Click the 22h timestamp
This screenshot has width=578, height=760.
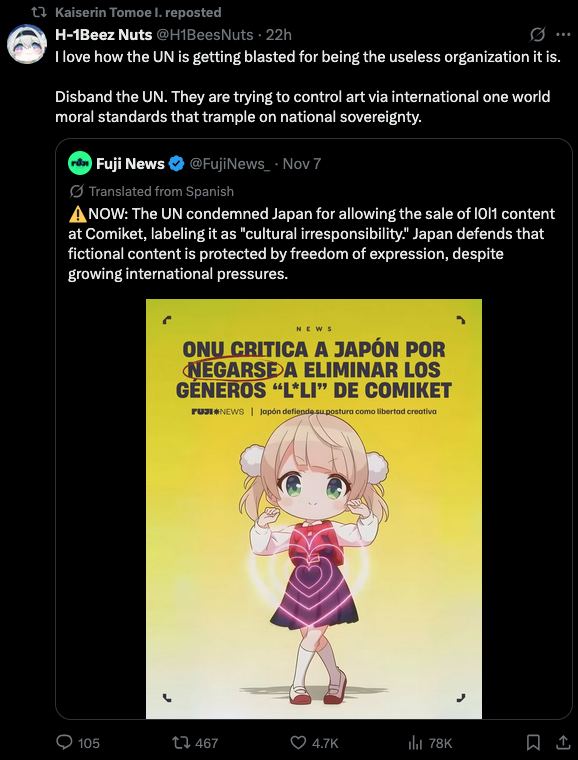279,34
